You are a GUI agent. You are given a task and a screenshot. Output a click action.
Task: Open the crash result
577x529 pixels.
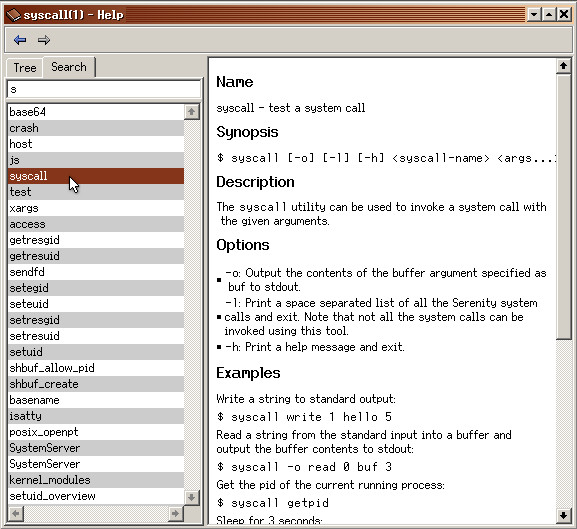coord(96,128)
